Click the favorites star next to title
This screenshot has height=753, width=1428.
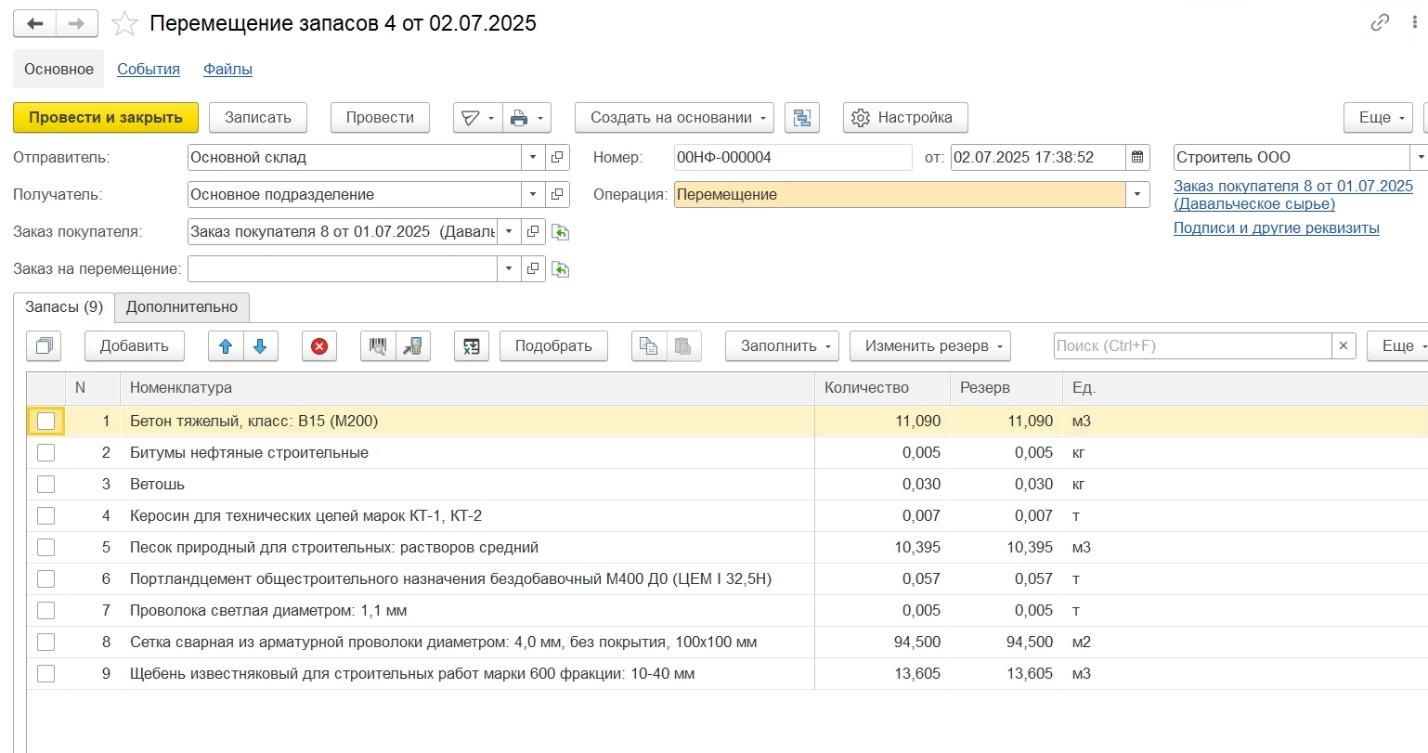tap(124, 23)
